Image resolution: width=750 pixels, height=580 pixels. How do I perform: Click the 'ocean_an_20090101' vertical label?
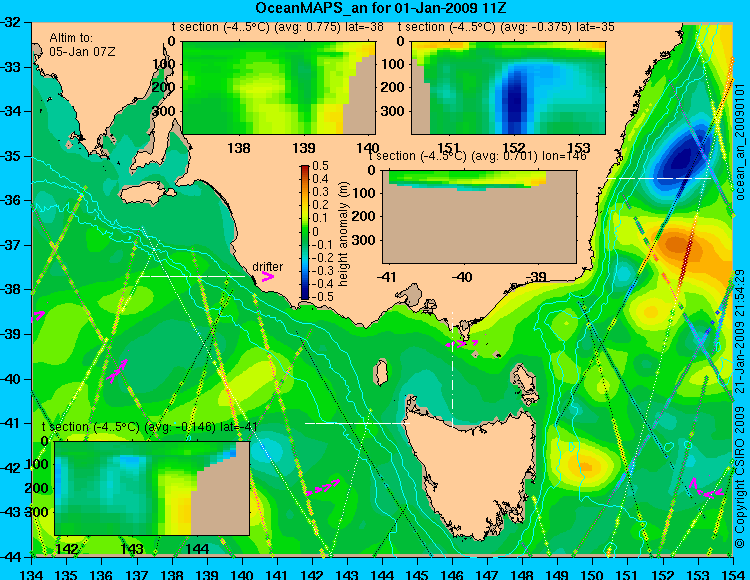pos(740,142)
